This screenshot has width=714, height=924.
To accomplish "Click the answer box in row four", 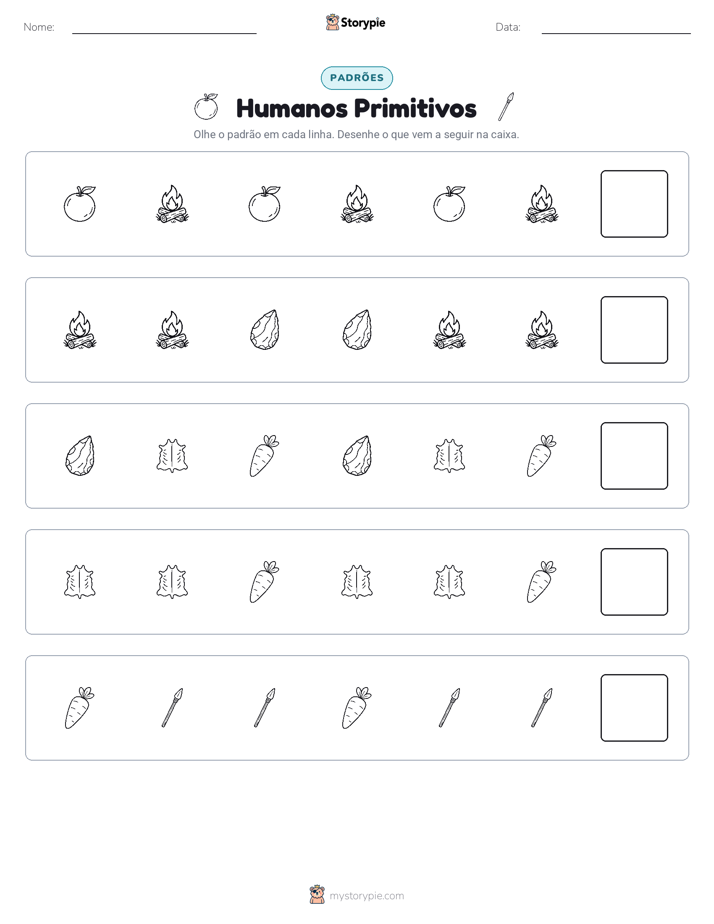I will click(634, 582).
